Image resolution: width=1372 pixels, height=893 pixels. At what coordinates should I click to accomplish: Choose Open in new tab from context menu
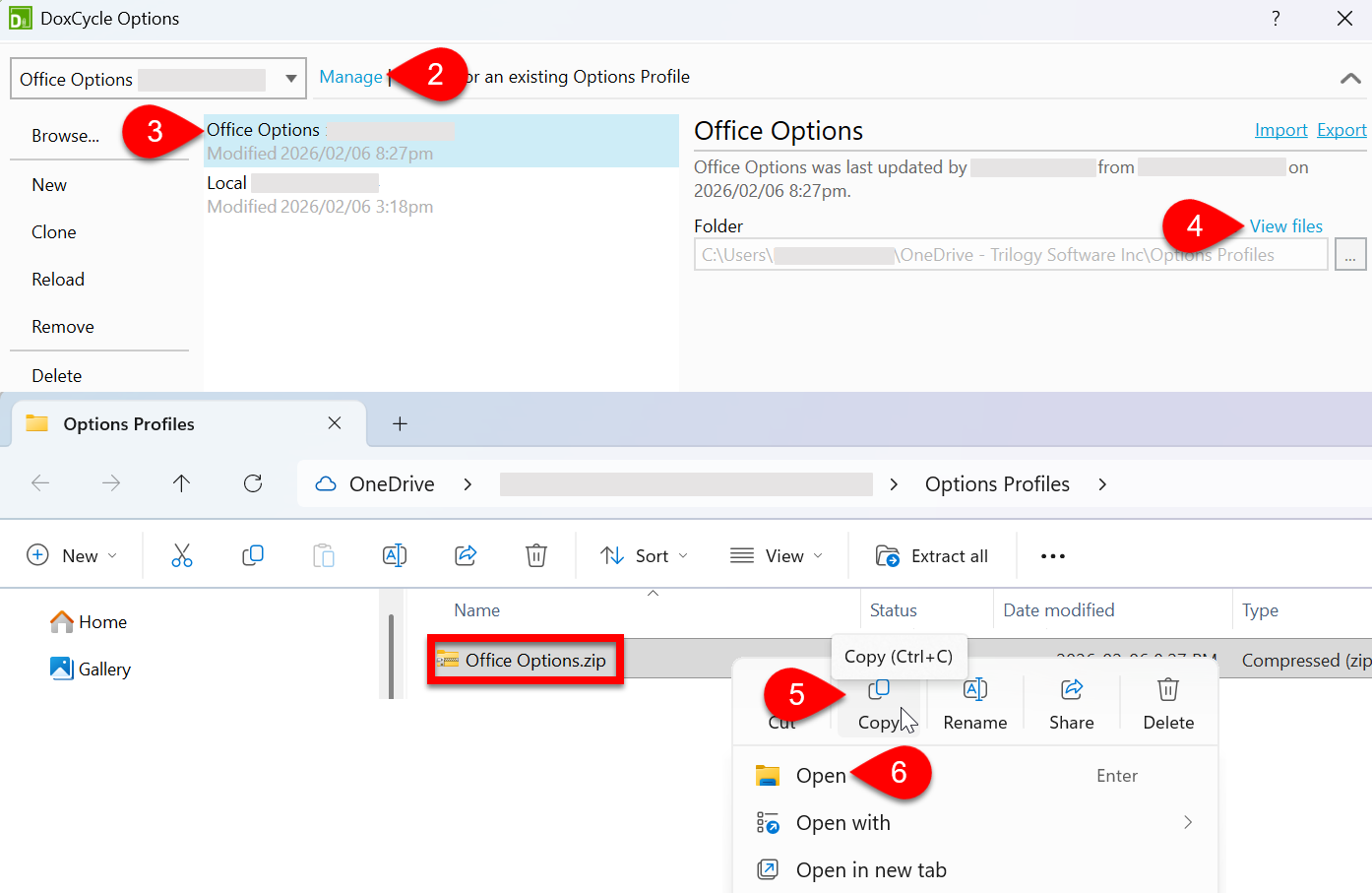point(871,869)
